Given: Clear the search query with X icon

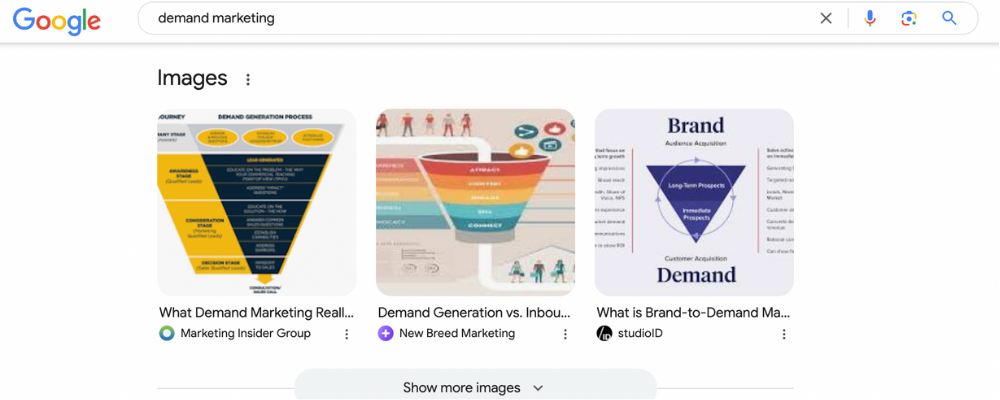Looking at the screenshot, I should 826,18.
